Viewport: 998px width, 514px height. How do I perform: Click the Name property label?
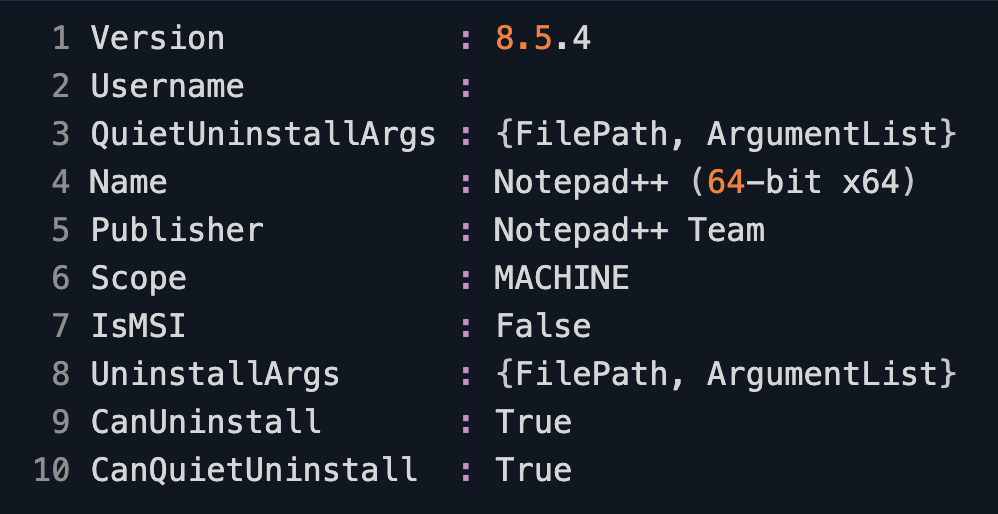tap(129, 183)
